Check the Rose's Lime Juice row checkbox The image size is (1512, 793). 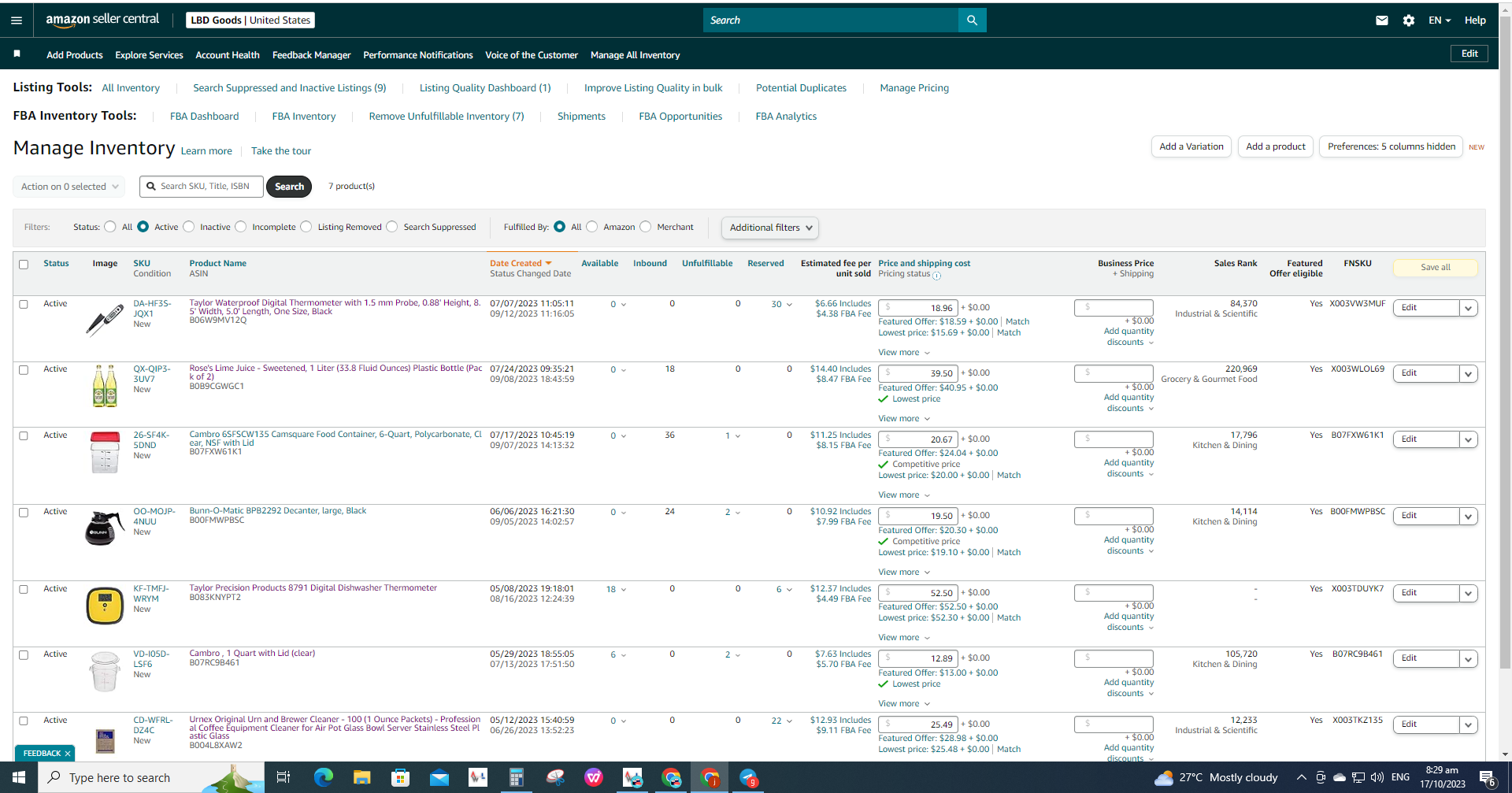click(24, 370)
